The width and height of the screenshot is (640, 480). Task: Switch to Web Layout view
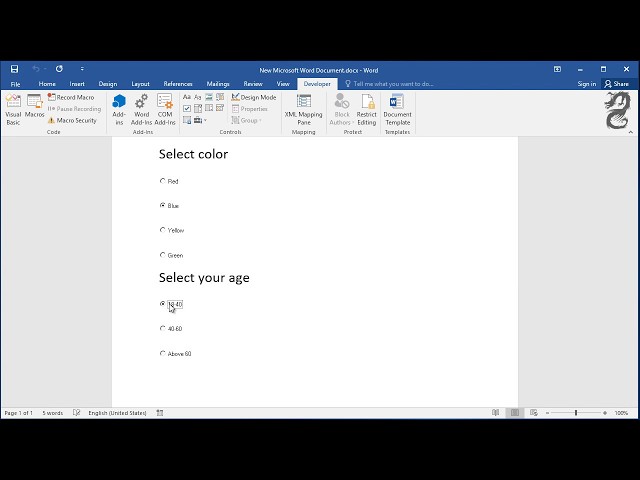pos(533,413)
